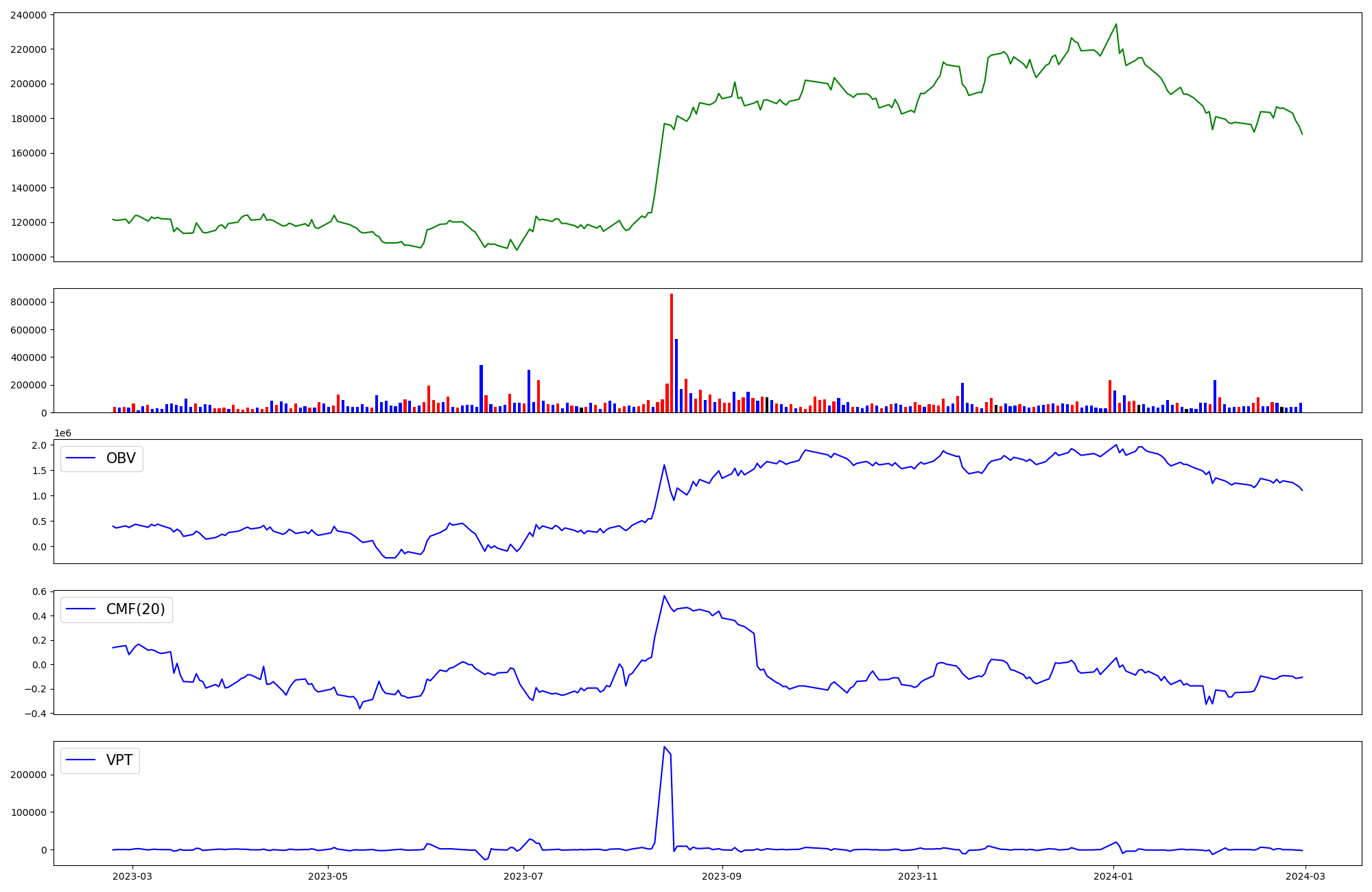Click the 800000 volume axis tick label
The height and width of the screenshot is (892, 1372).
coord(29,302)
